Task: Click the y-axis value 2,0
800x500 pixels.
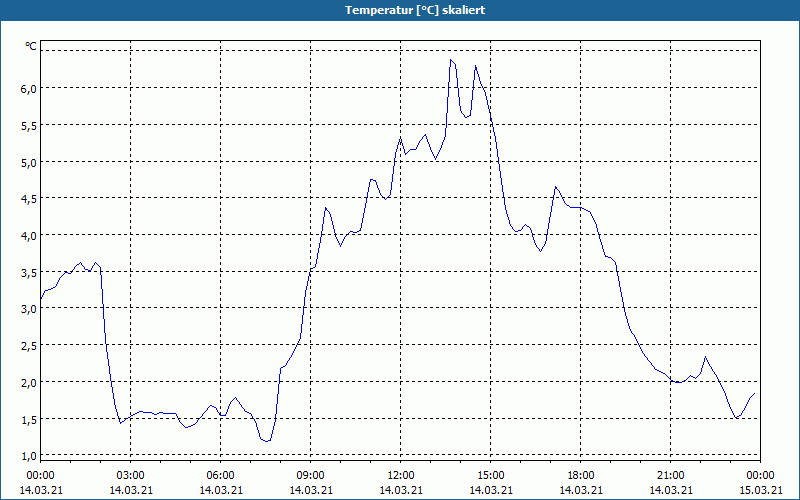Action: (29, 382)
